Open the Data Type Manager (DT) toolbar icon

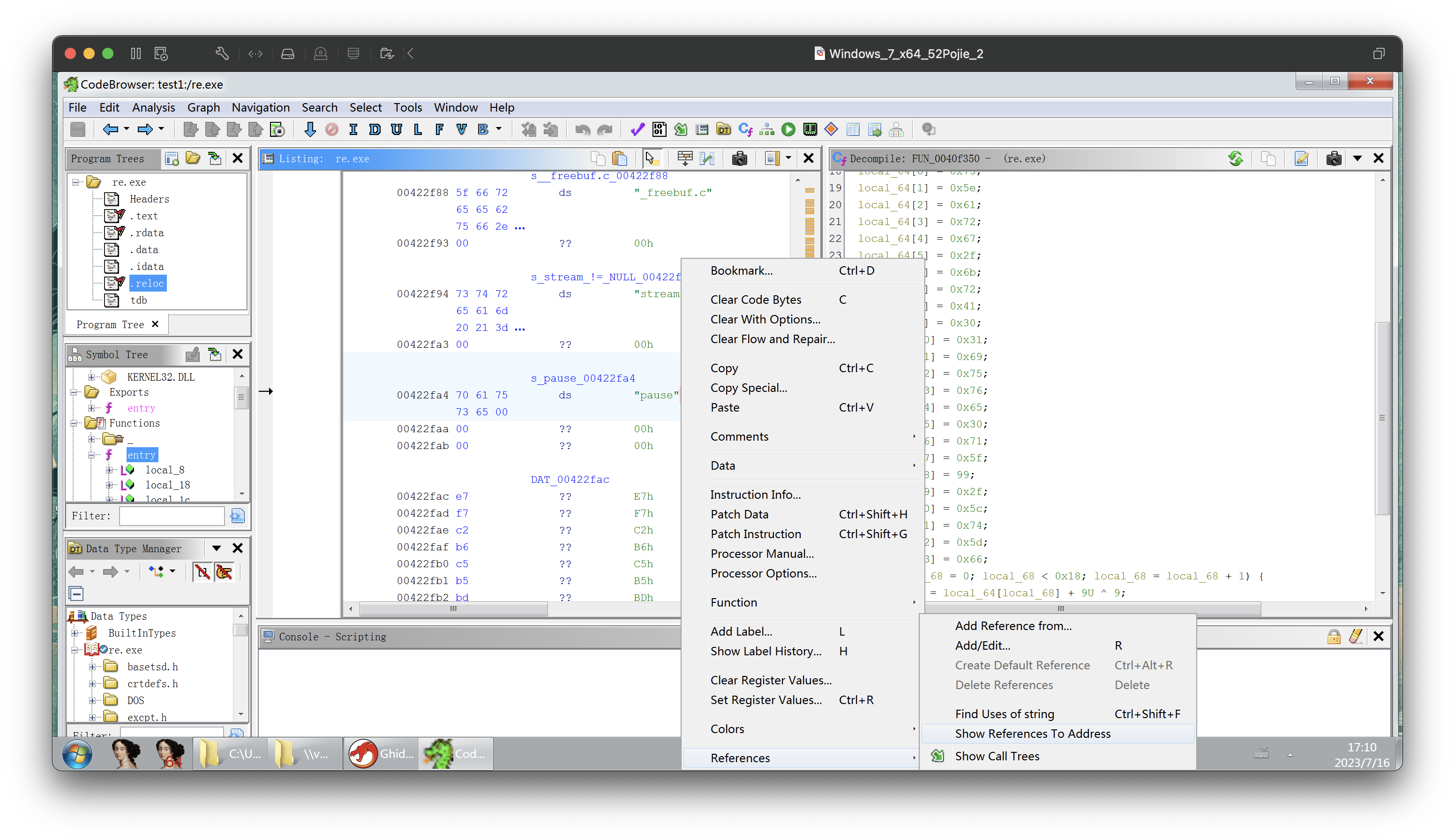click(x=723, y=130)
